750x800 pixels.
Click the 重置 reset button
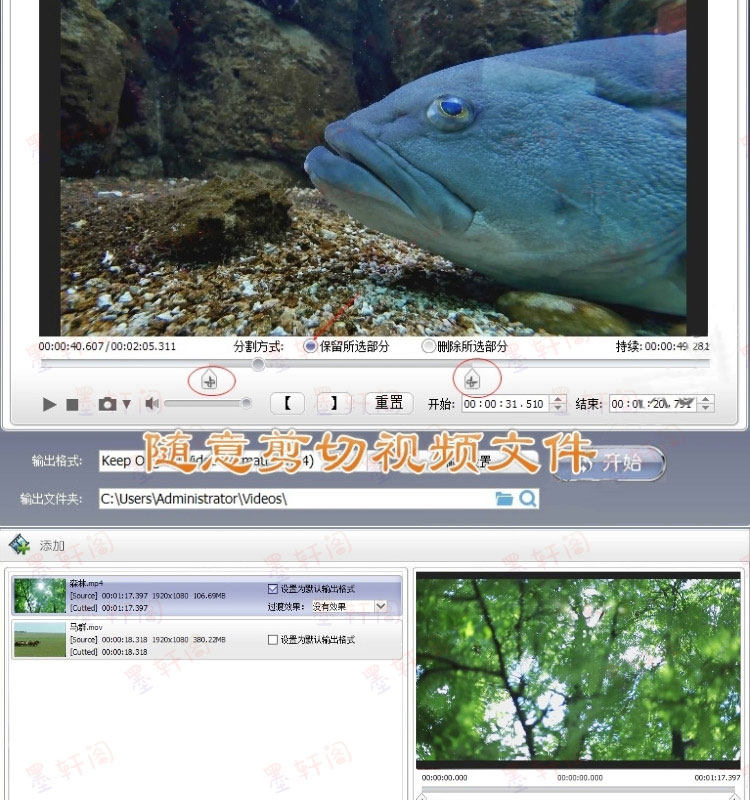389,403
